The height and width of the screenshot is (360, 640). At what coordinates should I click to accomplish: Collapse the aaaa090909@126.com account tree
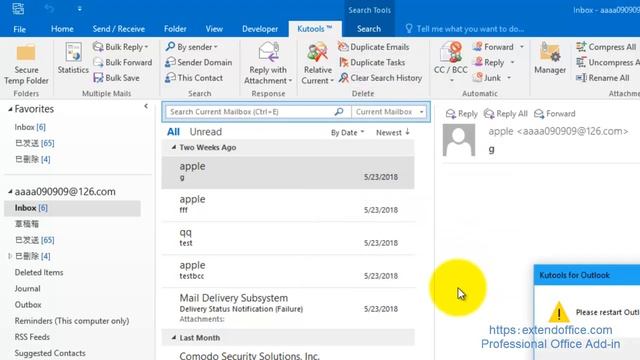click(10, 191)
